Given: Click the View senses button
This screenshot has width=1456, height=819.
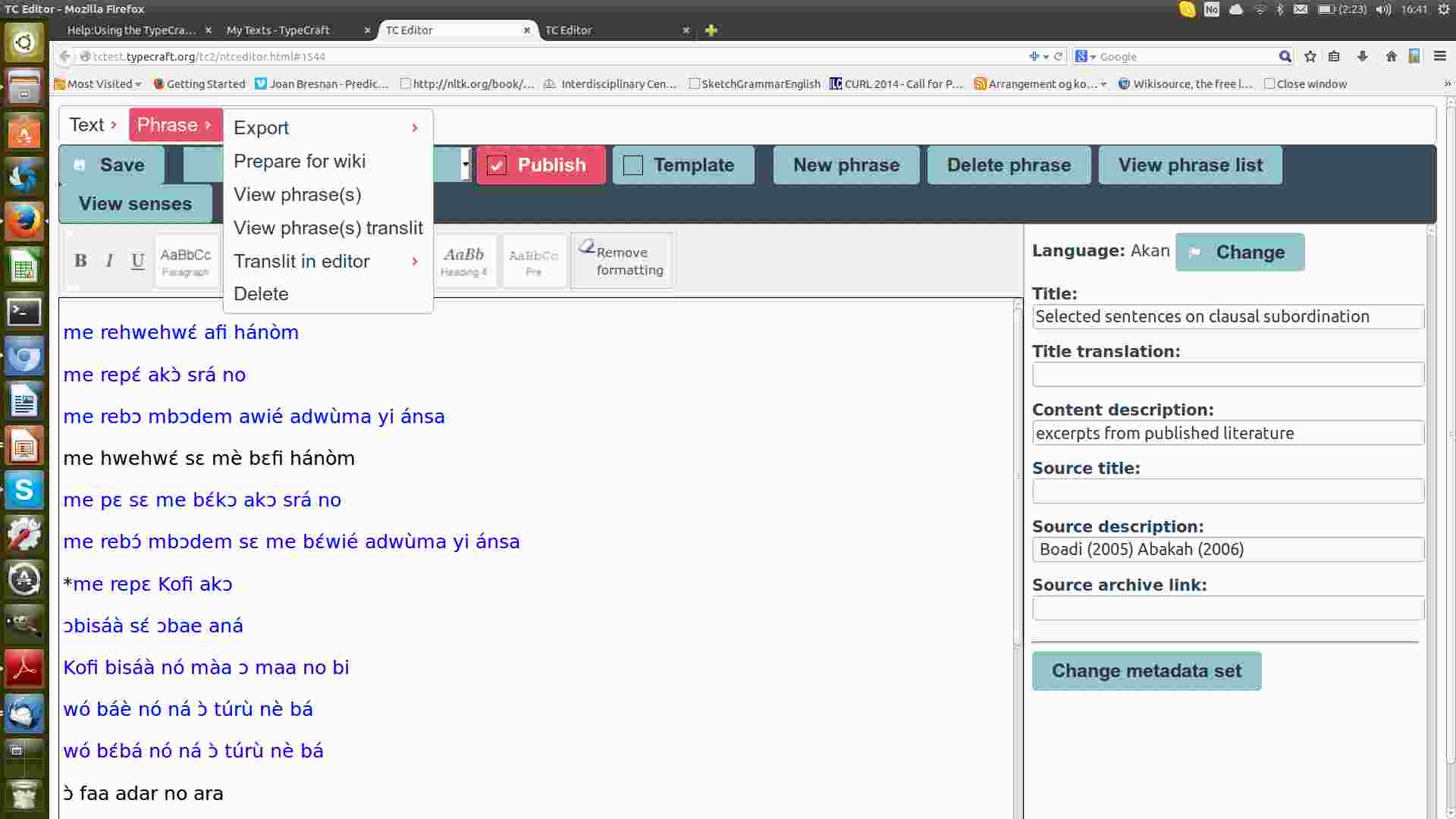Looking at the screenshot, I should [x=136, y=204].
